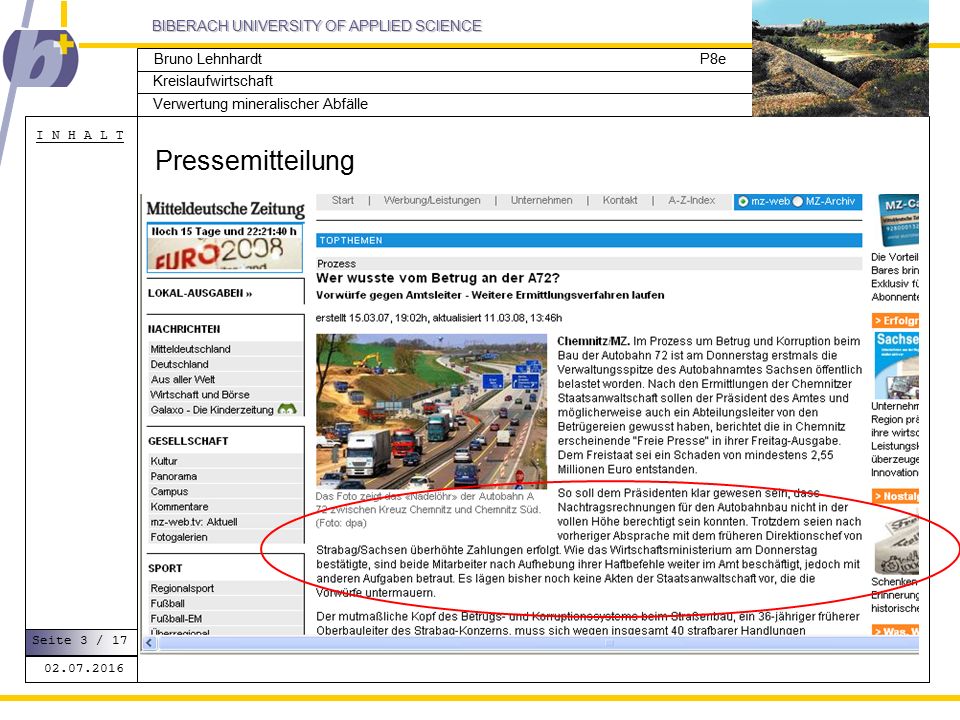Screen dimensions: 960x720
Task: Click the date '02.07.2016'
Action: (84, 668)
